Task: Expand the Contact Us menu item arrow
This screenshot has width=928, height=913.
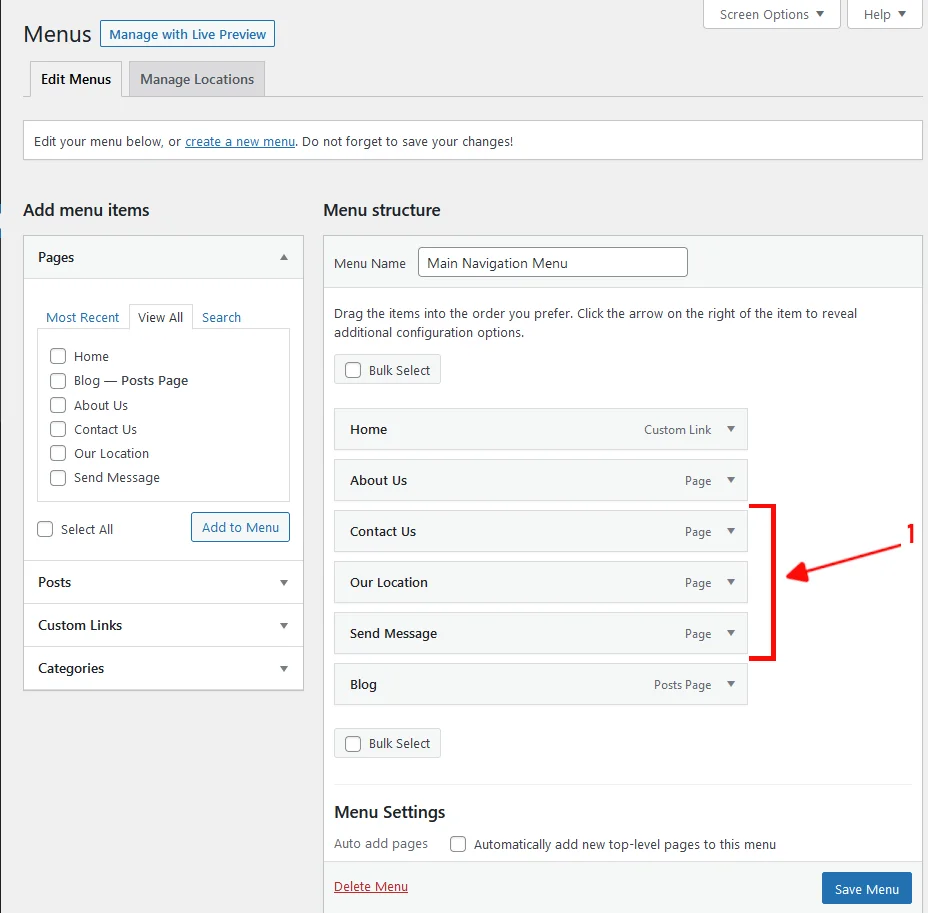Action: point(731,531)
